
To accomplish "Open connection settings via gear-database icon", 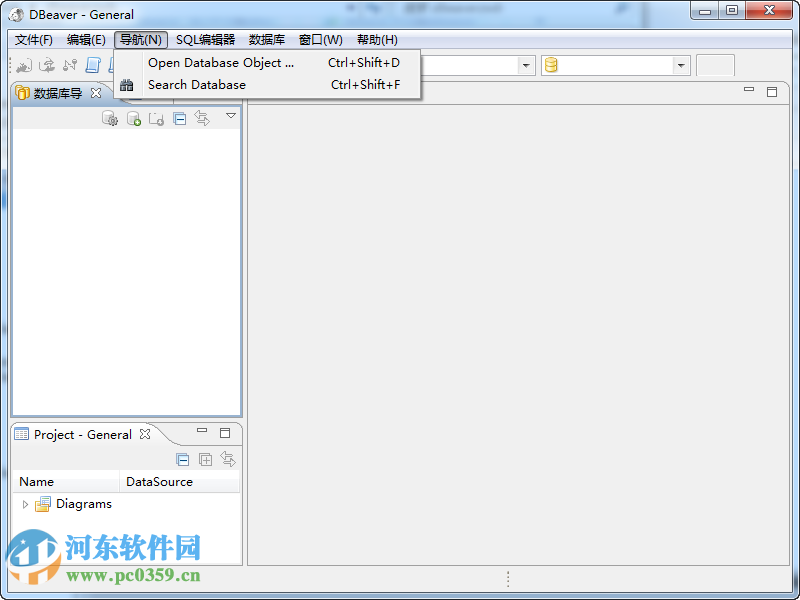I will coord(110,118).
